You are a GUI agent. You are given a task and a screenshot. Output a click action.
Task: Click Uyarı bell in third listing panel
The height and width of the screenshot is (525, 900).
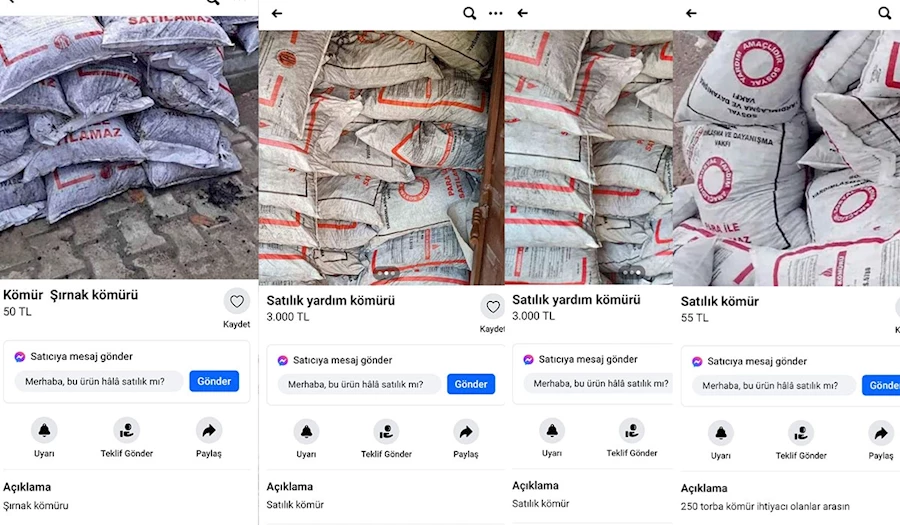click(552, 430)
